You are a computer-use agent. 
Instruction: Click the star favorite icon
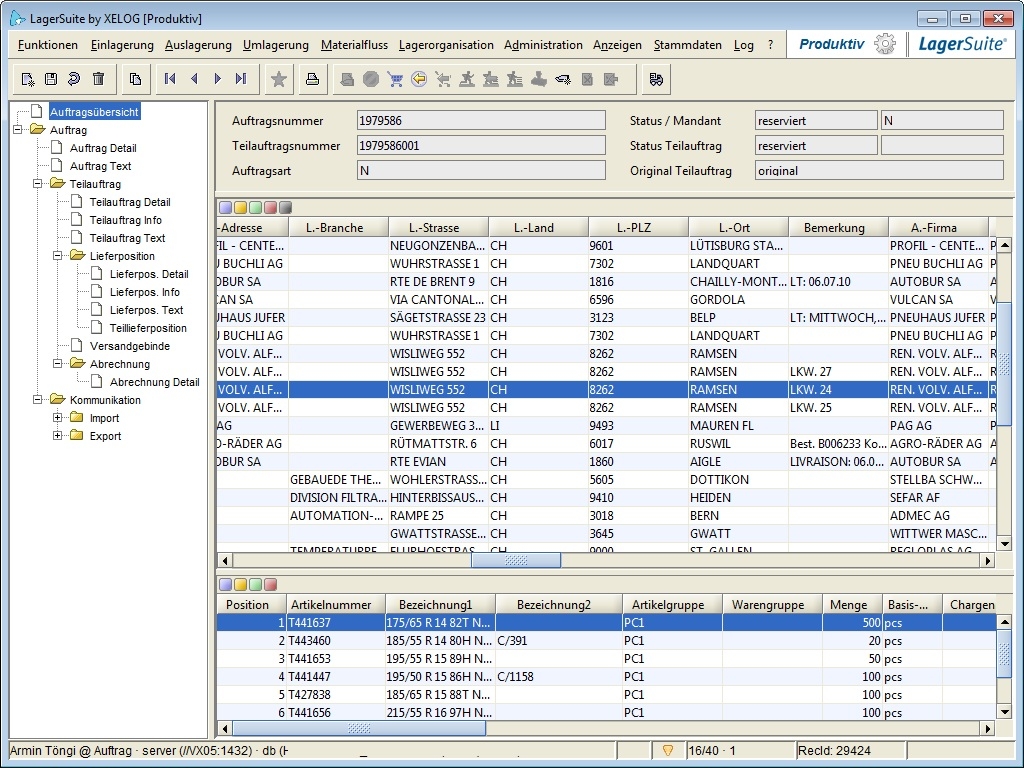pos(279,79)
